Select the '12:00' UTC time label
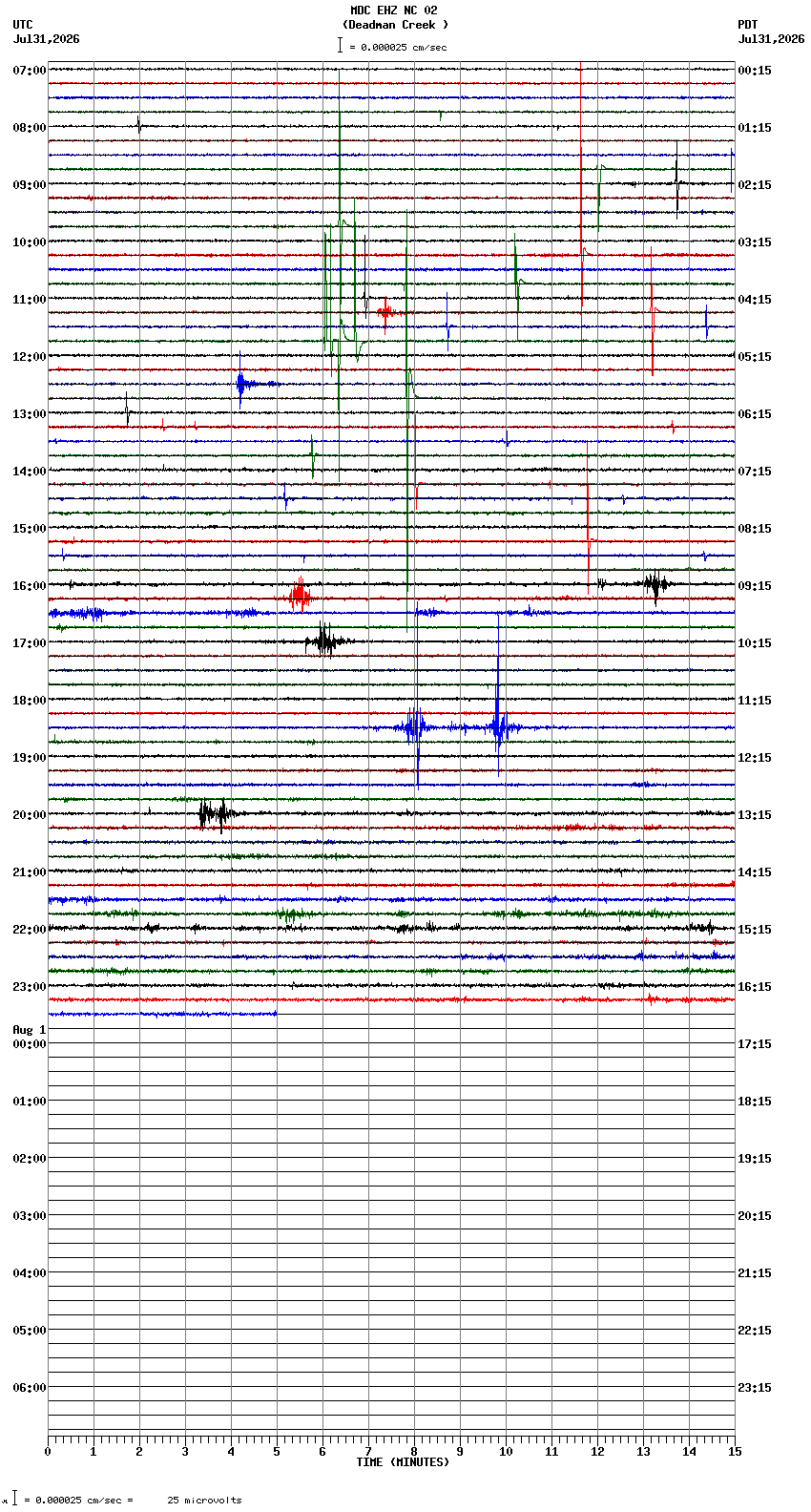This screenshot has height=1512, width=811. point(29,357)
